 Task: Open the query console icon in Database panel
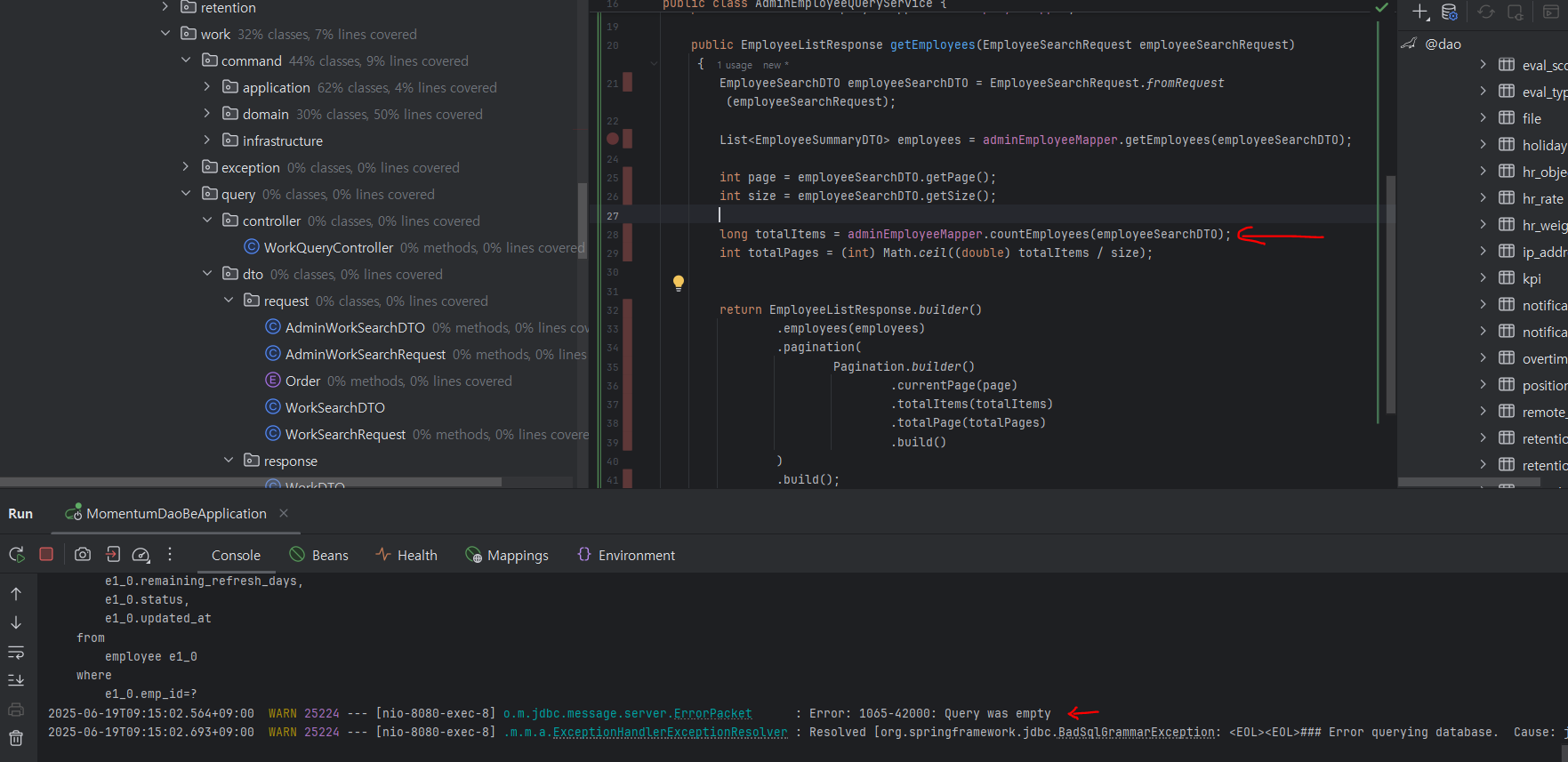pyautogui.click(x=1551, y=12)
